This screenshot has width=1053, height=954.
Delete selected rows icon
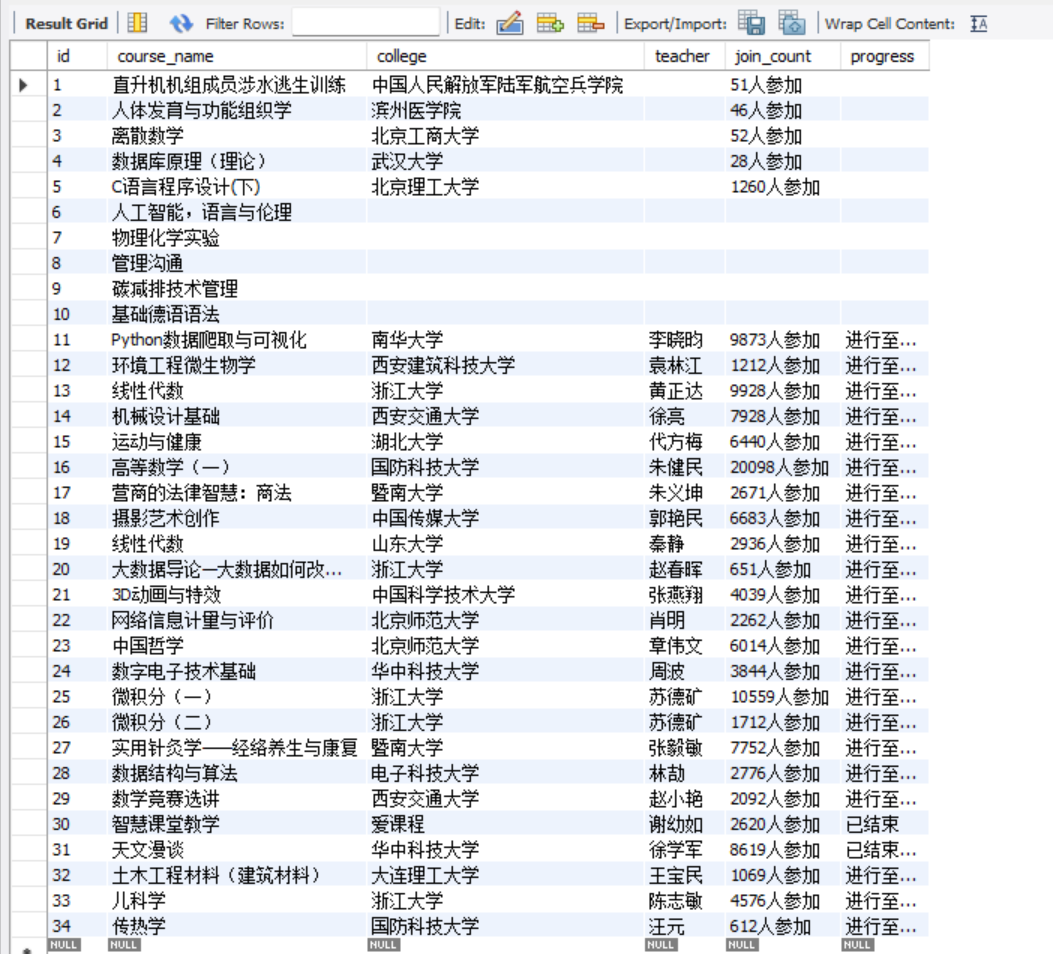pyautogui.click(x=590, y=23)
